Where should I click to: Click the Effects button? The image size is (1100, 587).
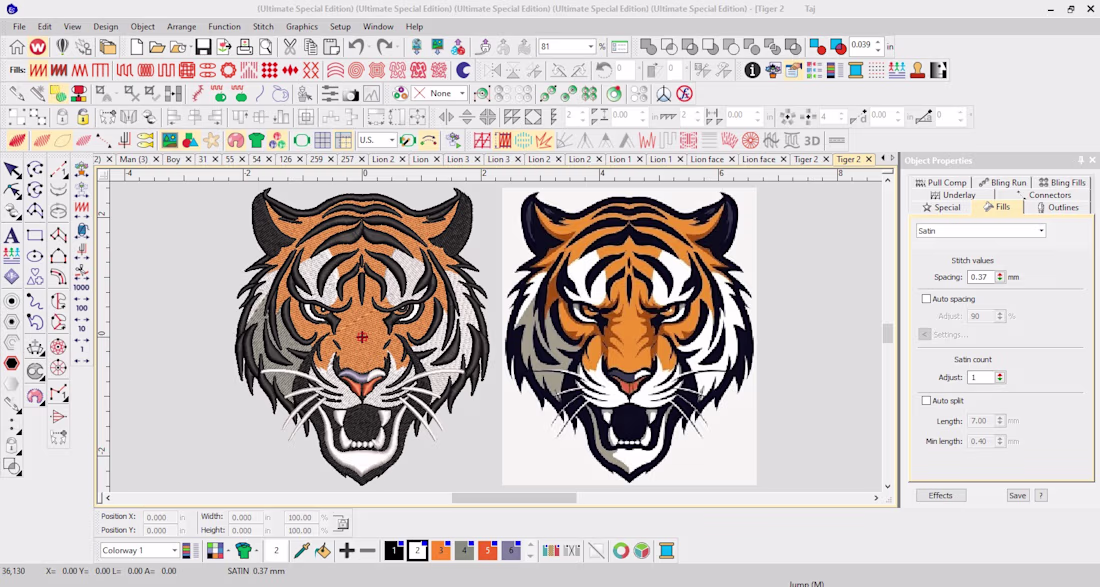coord(941,495)
